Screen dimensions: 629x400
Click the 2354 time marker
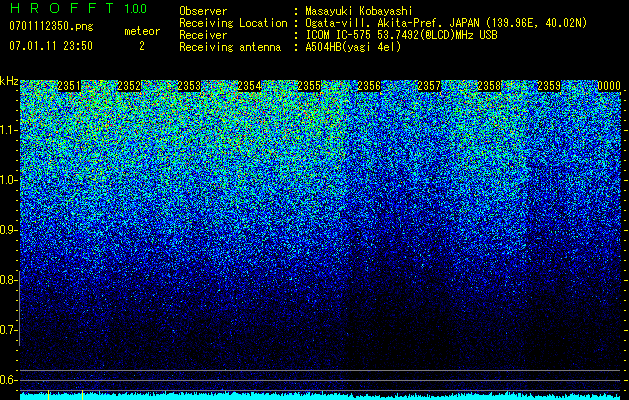tap(249, 86)
